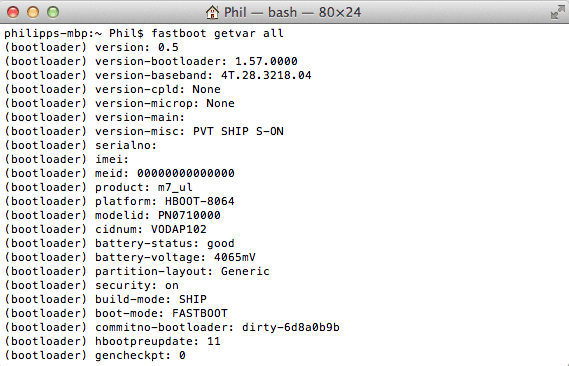The height and width of the screenshot is (366, 569).
Task: Zoom the window using the green button
Action: click(53, 12)
